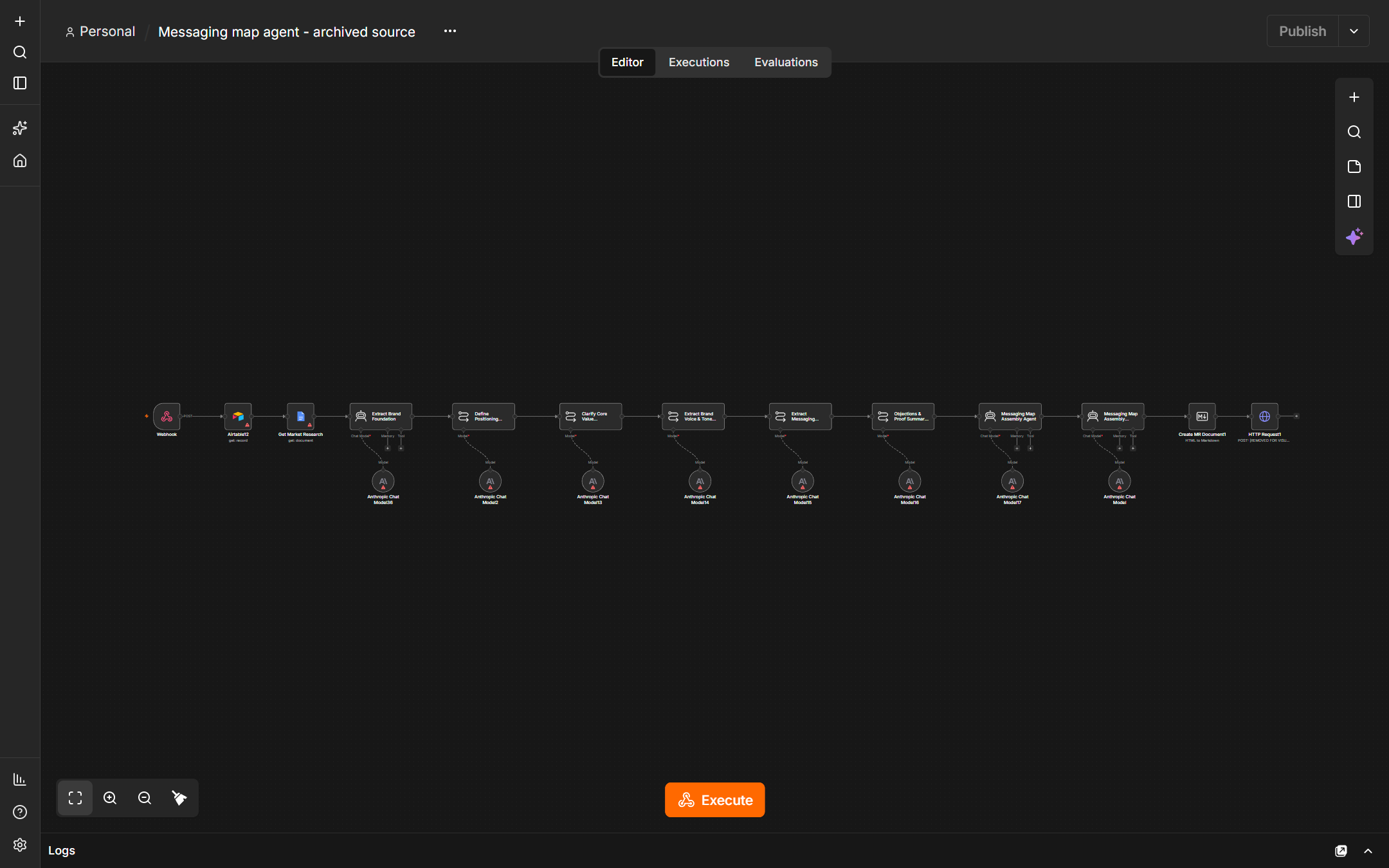Select Anthropic Chat Model17 sub-node
Screen dimensions: 1389x868
(1012, 482)
